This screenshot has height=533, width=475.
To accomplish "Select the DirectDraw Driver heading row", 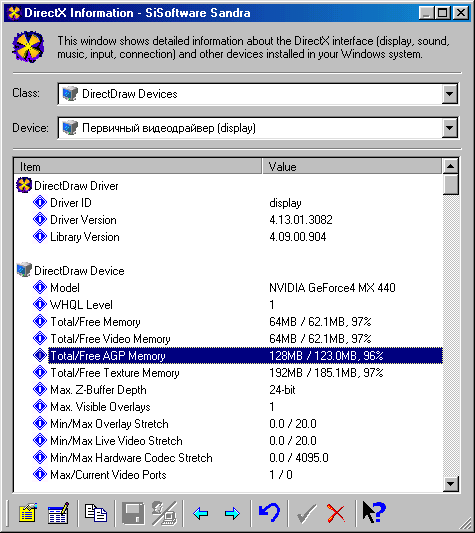I will [76, 186].
